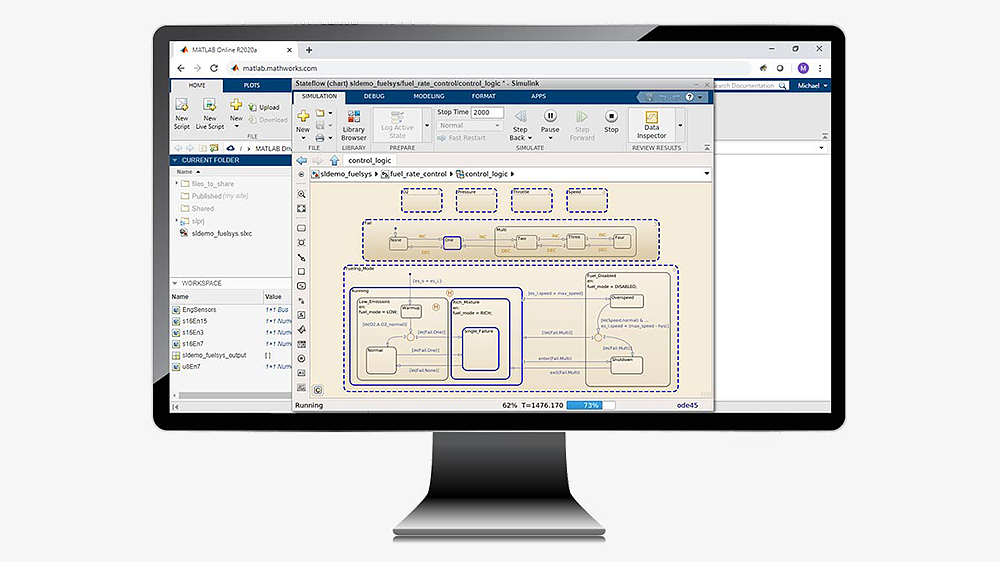Click the New Script icon in MATLAB Home
Screen dimensions: 1000x562
(x=182, y=105)
